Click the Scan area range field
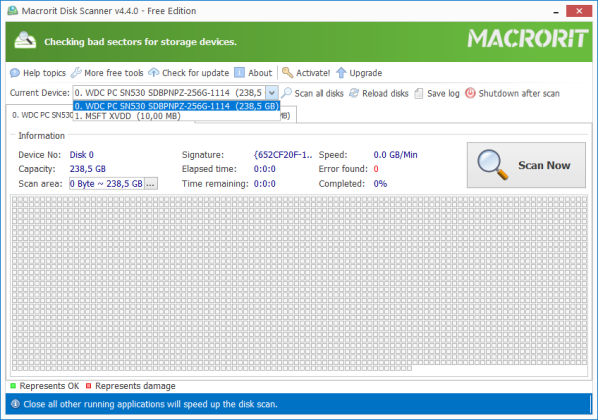Image resolution: width=598 pixels, height=420 pixels. click(106, 184)
